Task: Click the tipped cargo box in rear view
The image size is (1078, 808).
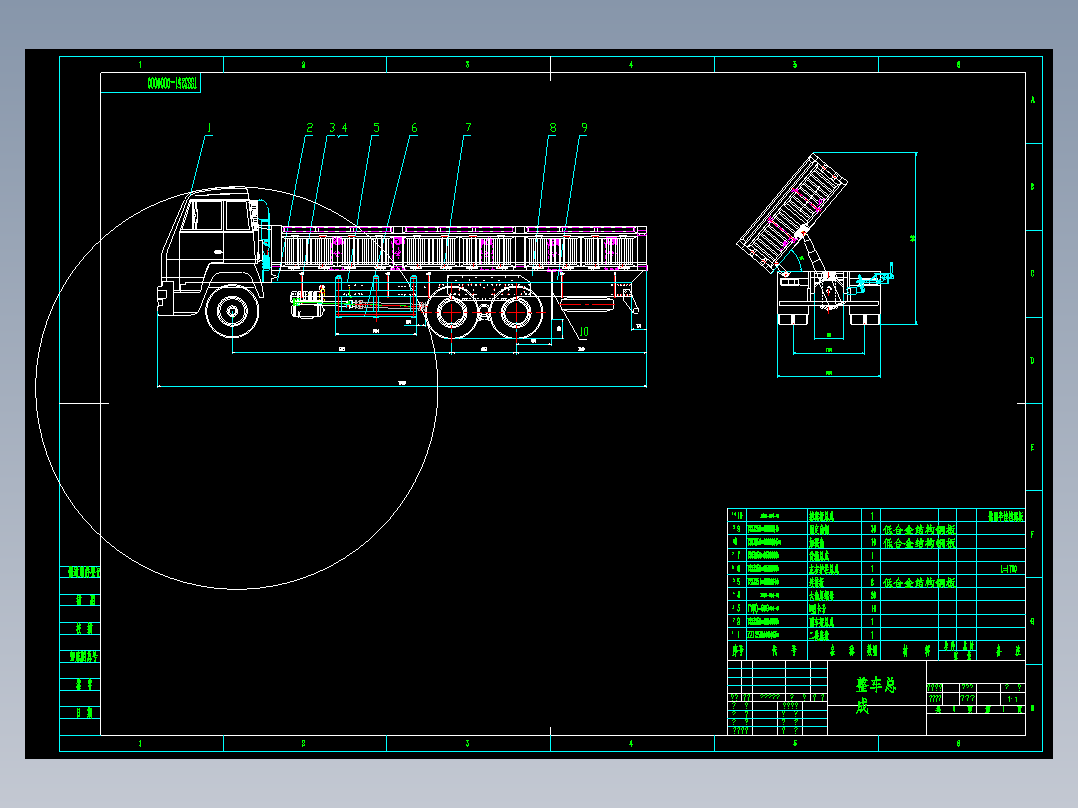Action: coord(792,212)
